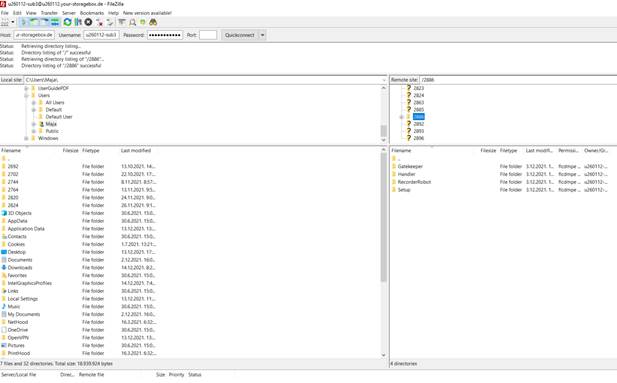This screenshot has width=617, height=383.
Task: Expand the UserGuidePDF folder in local tree
Action: tap(26, 89)
